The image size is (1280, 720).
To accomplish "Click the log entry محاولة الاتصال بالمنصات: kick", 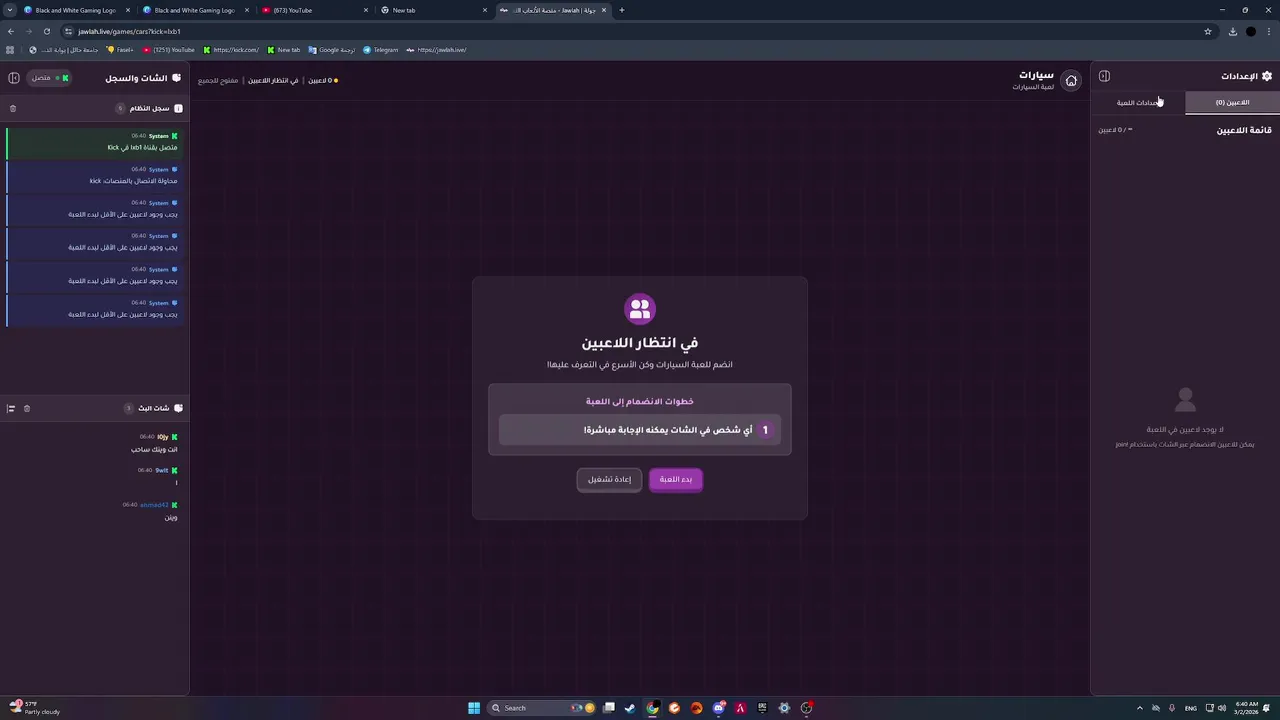I will [x=97, y=175].
